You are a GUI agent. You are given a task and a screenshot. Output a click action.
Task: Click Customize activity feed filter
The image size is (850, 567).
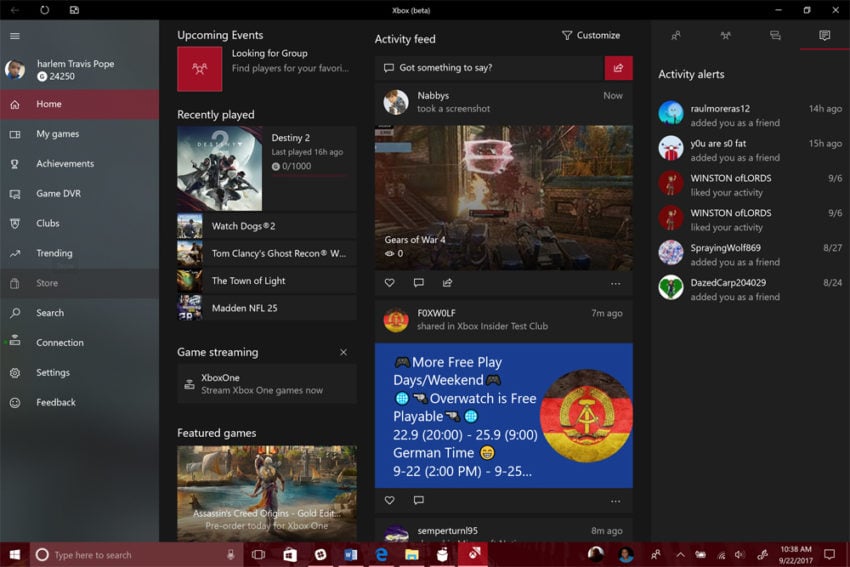[591, 35]
